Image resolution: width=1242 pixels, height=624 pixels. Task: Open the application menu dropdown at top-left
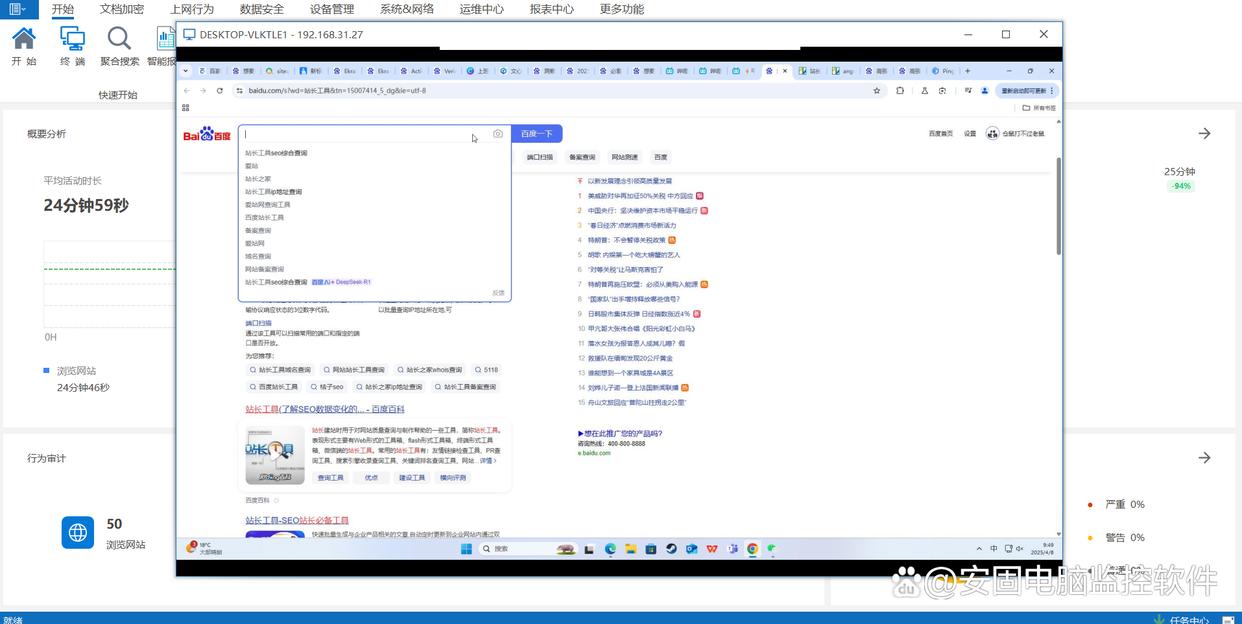(19, 9)
